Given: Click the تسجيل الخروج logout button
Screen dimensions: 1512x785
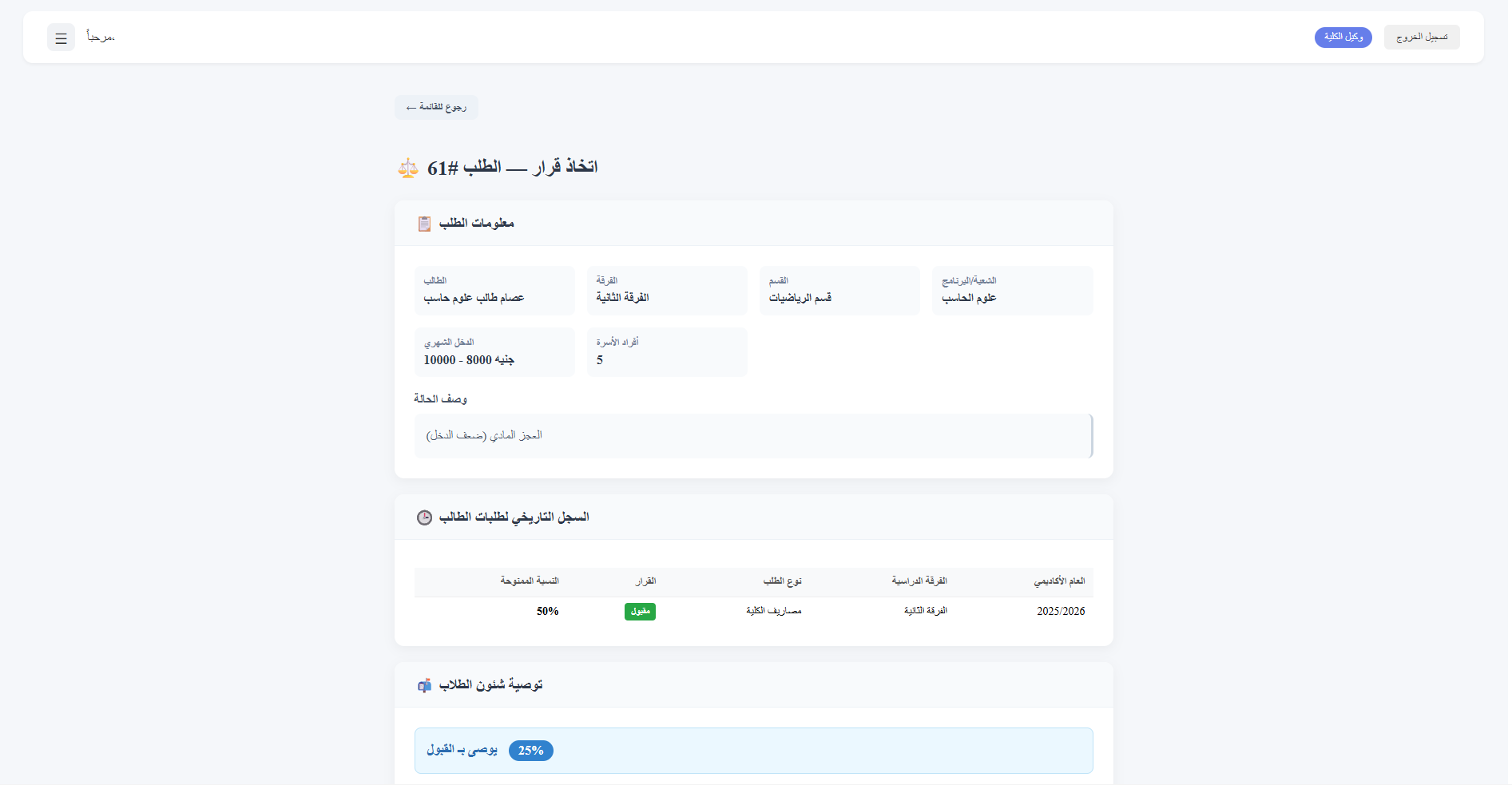Looking at the screenshot, I should pyautogui.click(x=1422, y=37).
